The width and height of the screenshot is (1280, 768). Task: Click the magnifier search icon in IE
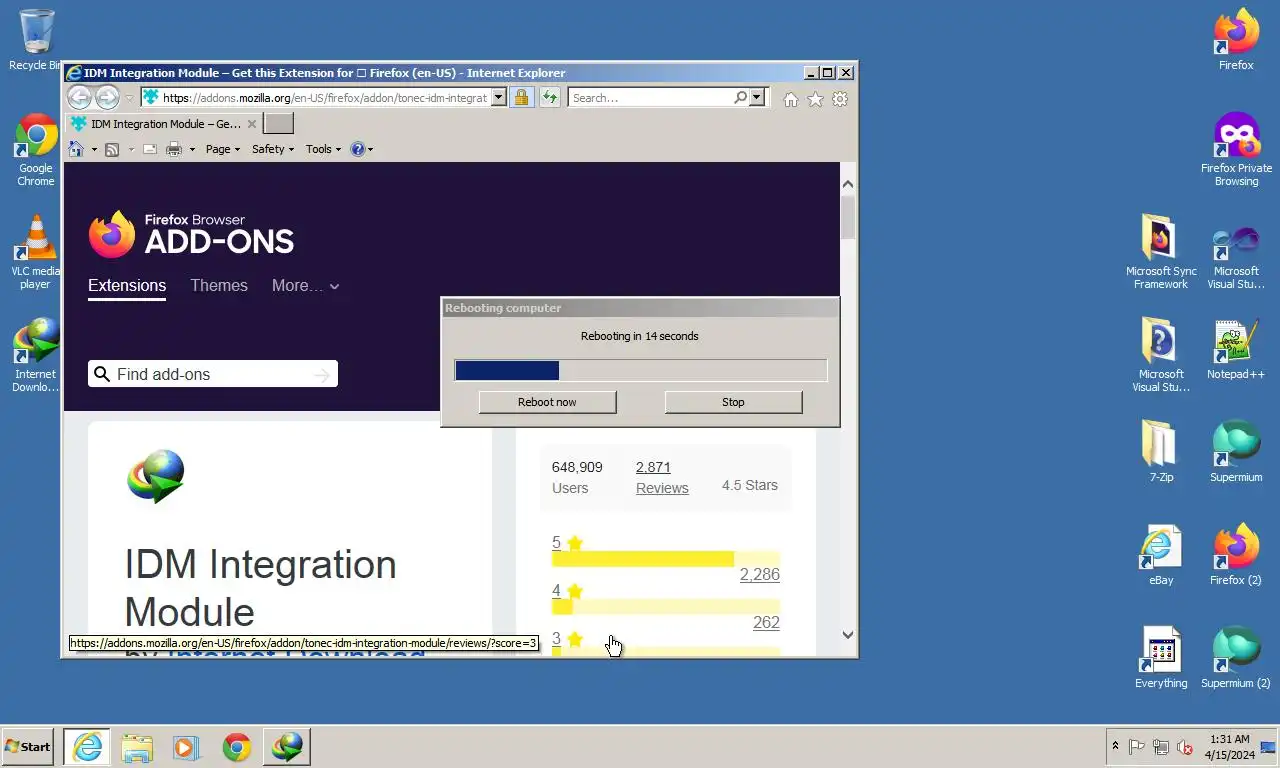click(x=740, y=97)
